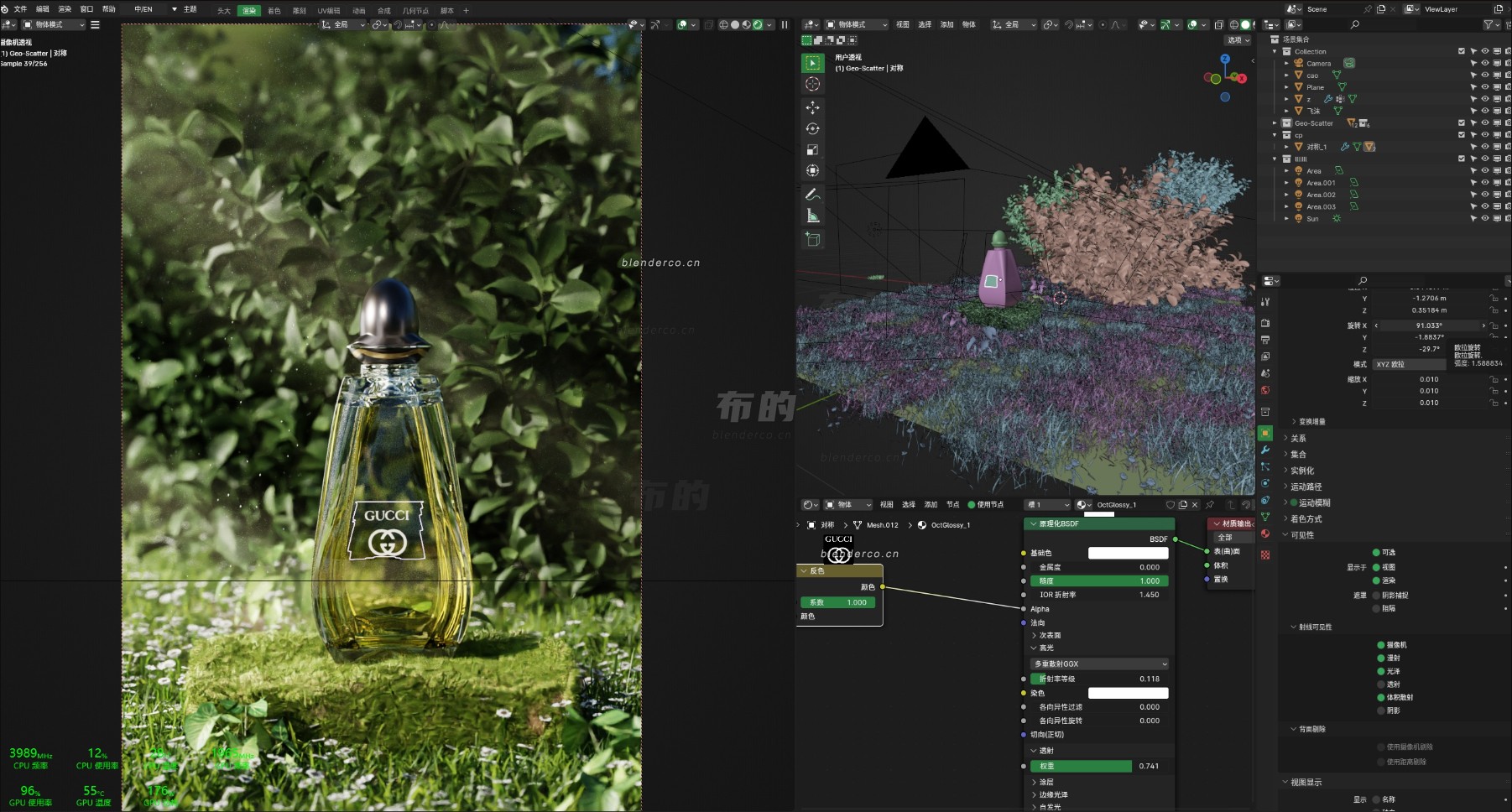This screenshot has height=812, width=1512.
Task: Select the Annotate pencil tool
Action: pos(812,194)
